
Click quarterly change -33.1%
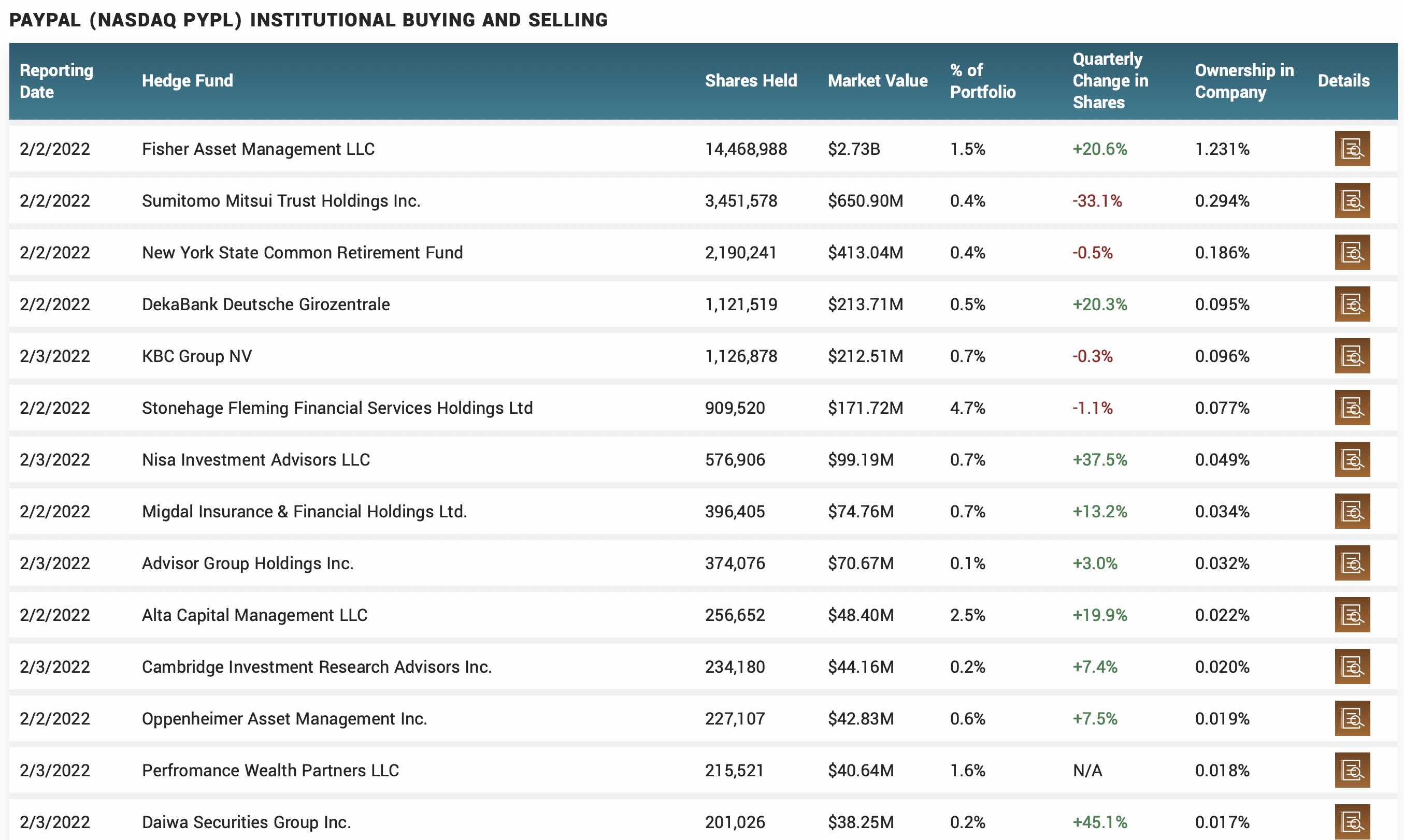(x=1097, y=200)
